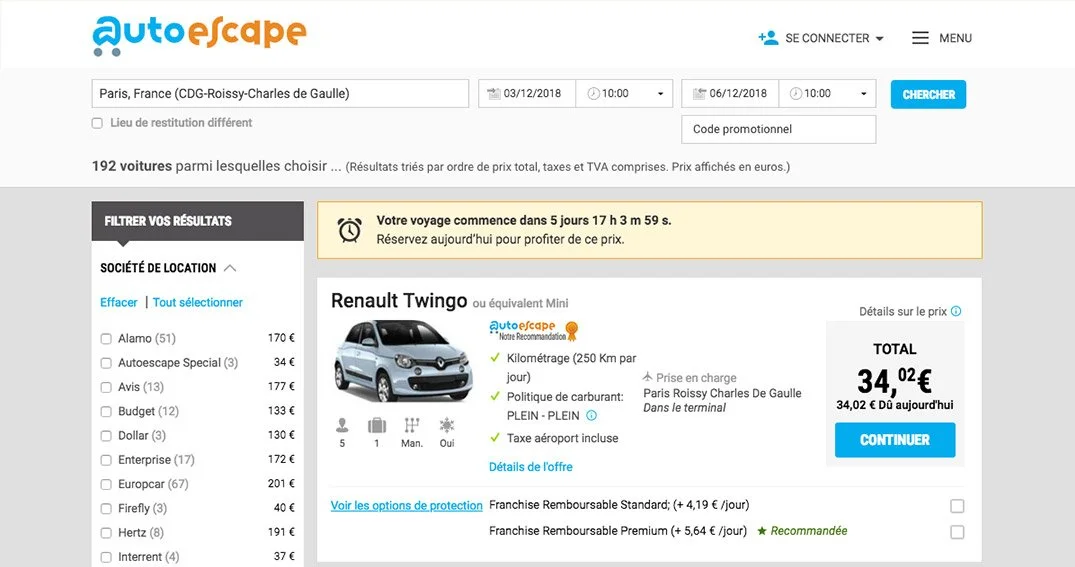The image size is (1075, 567).
Task: Check the Dollar company filter
Action: tap(106, 435)
